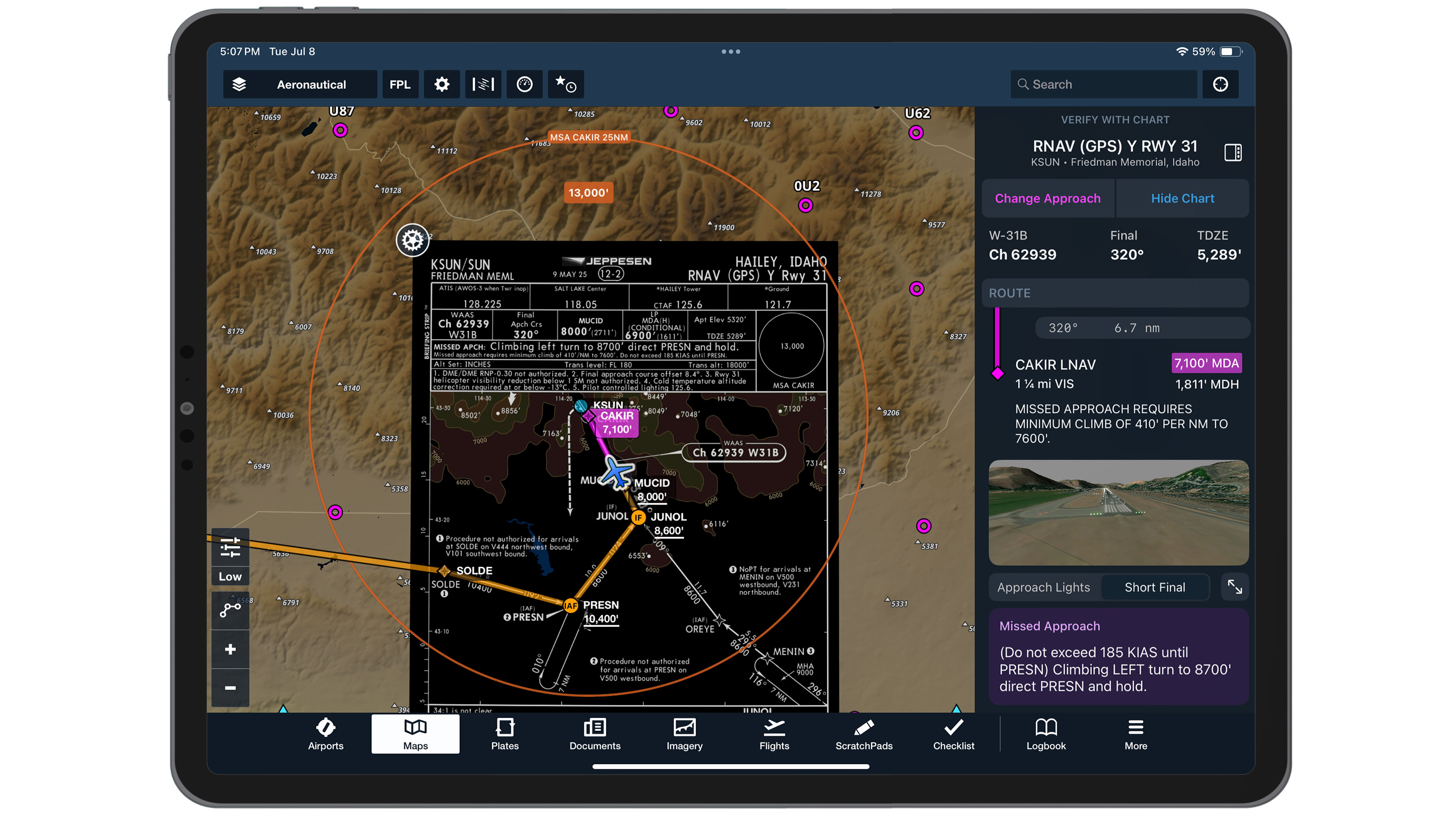The image size is (1456, 819).
Task: Tap the Search field
Action: [1102, 84]
